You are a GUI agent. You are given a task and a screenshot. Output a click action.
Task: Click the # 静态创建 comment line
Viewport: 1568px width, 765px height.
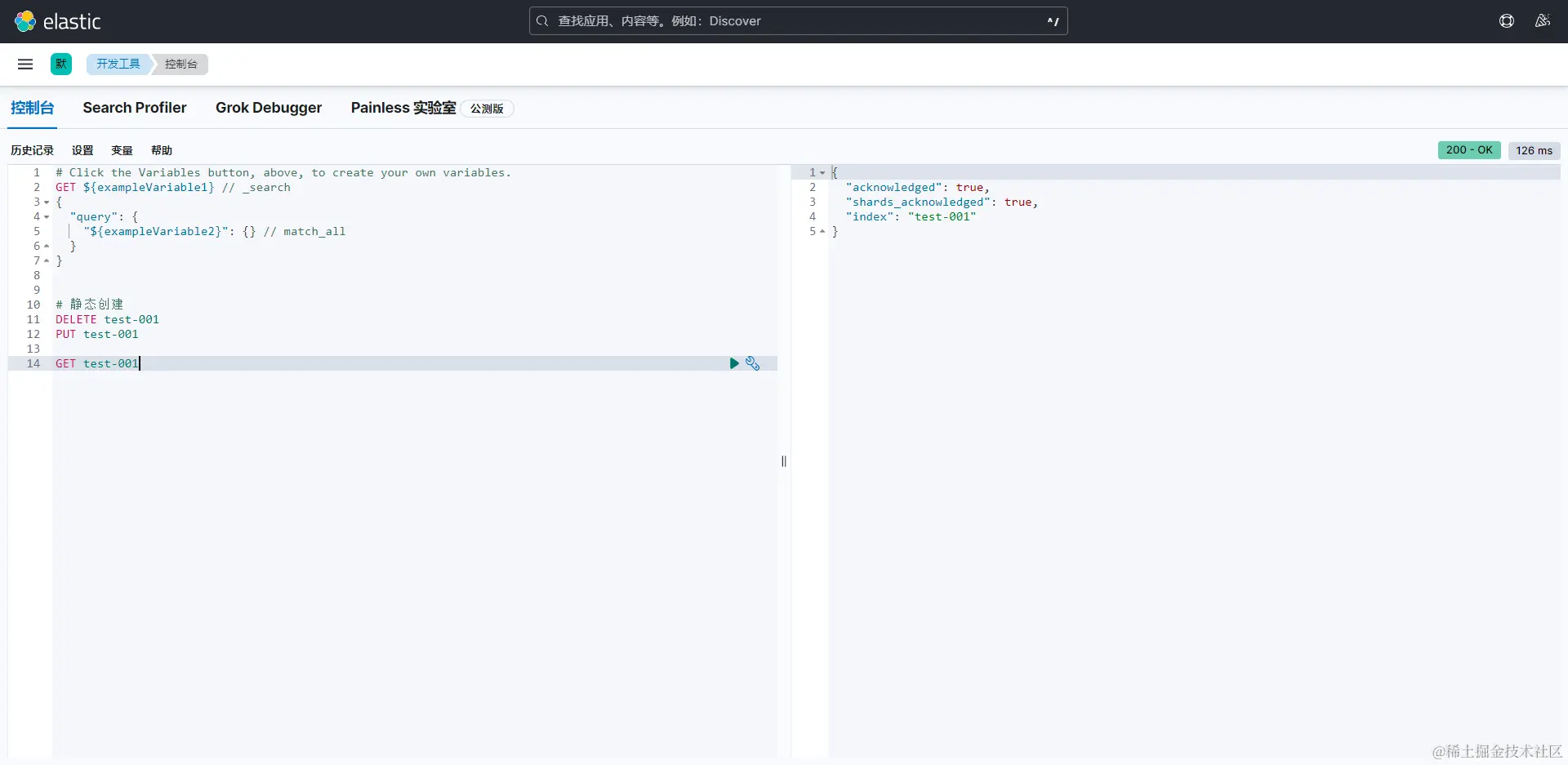[x=90, y=305]
